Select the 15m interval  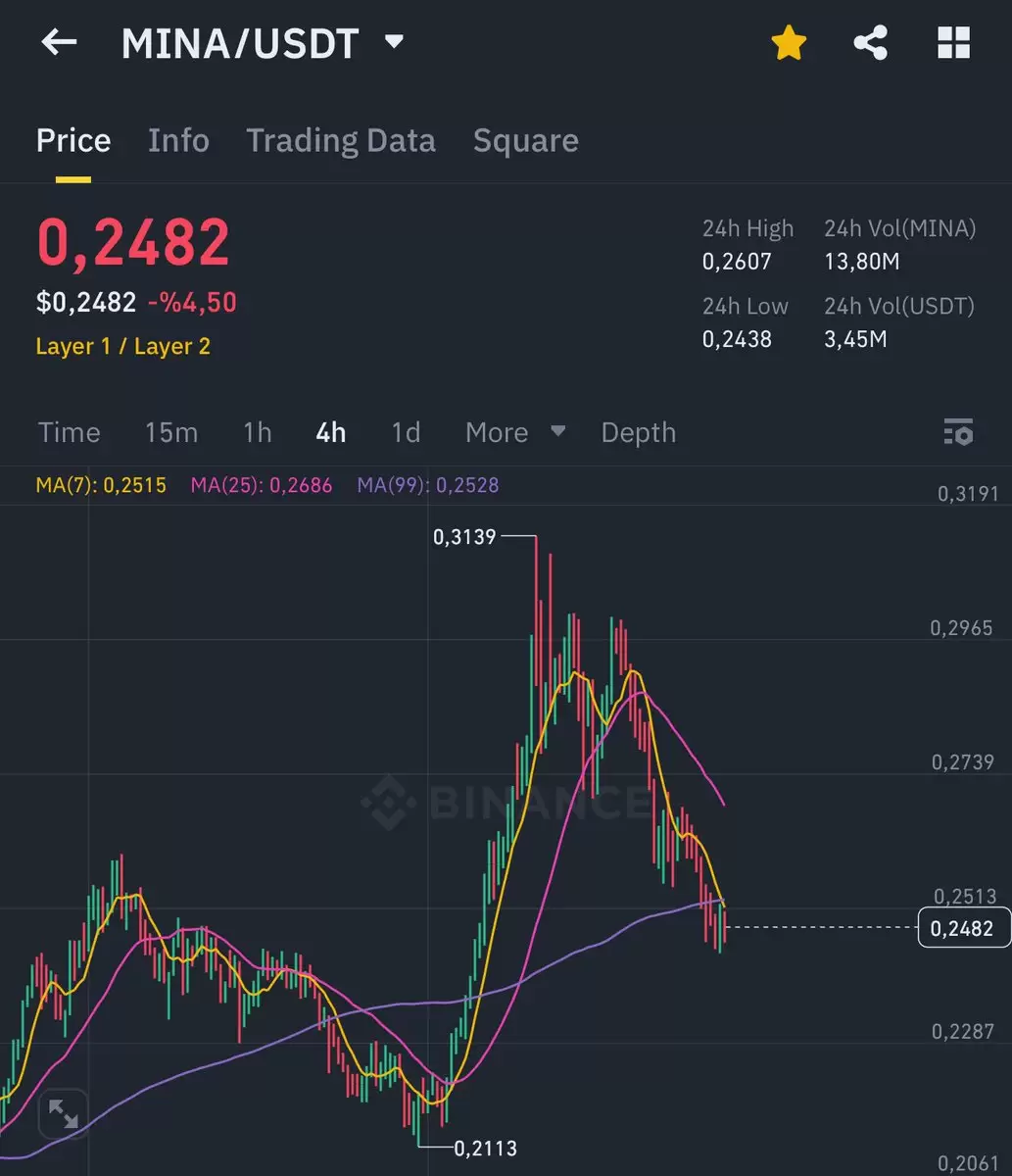pos(171,432)
